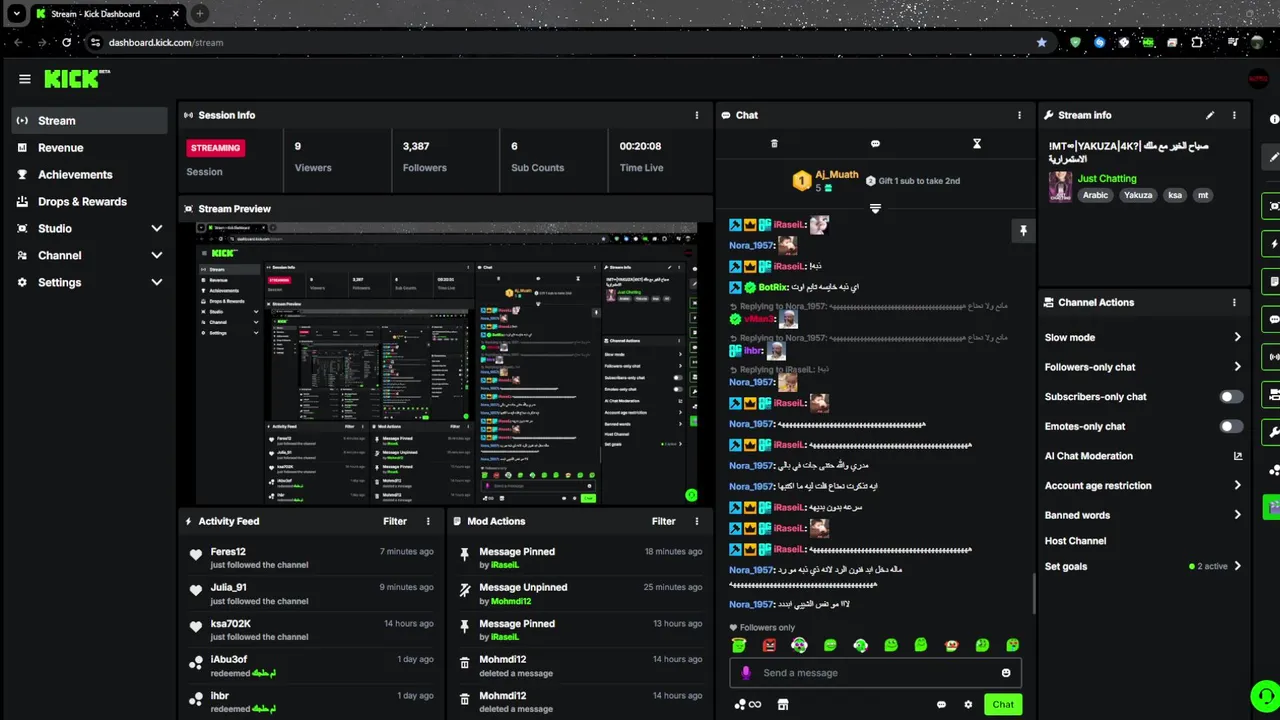Image resolution: width=1280 pixels, height=720 pixels.
Task: Open Chat panel three-dot options
Action: point(1020,115)
